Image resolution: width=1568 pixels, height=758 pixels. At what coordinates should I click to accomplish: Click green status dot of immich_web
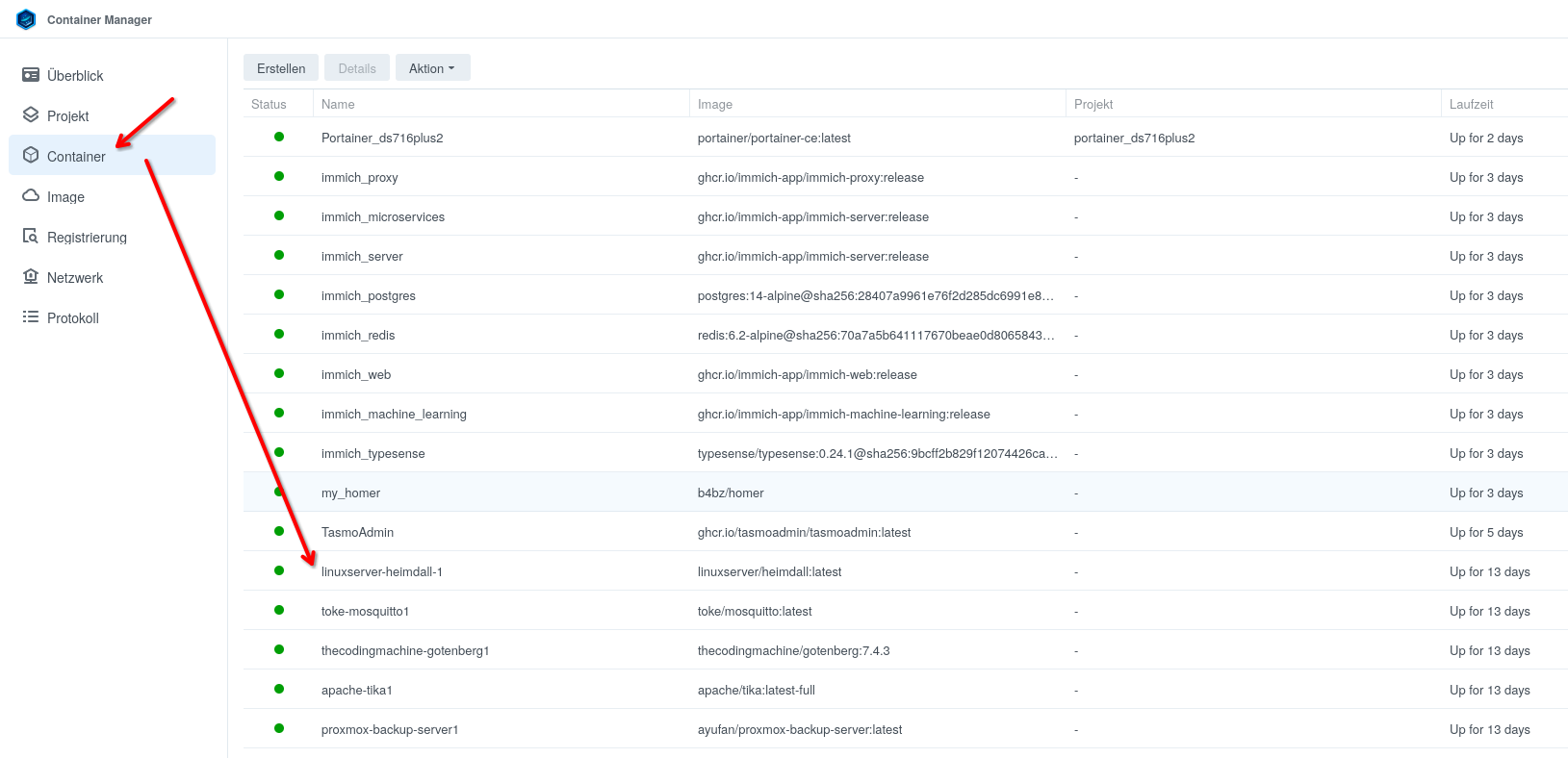(279, 373)
